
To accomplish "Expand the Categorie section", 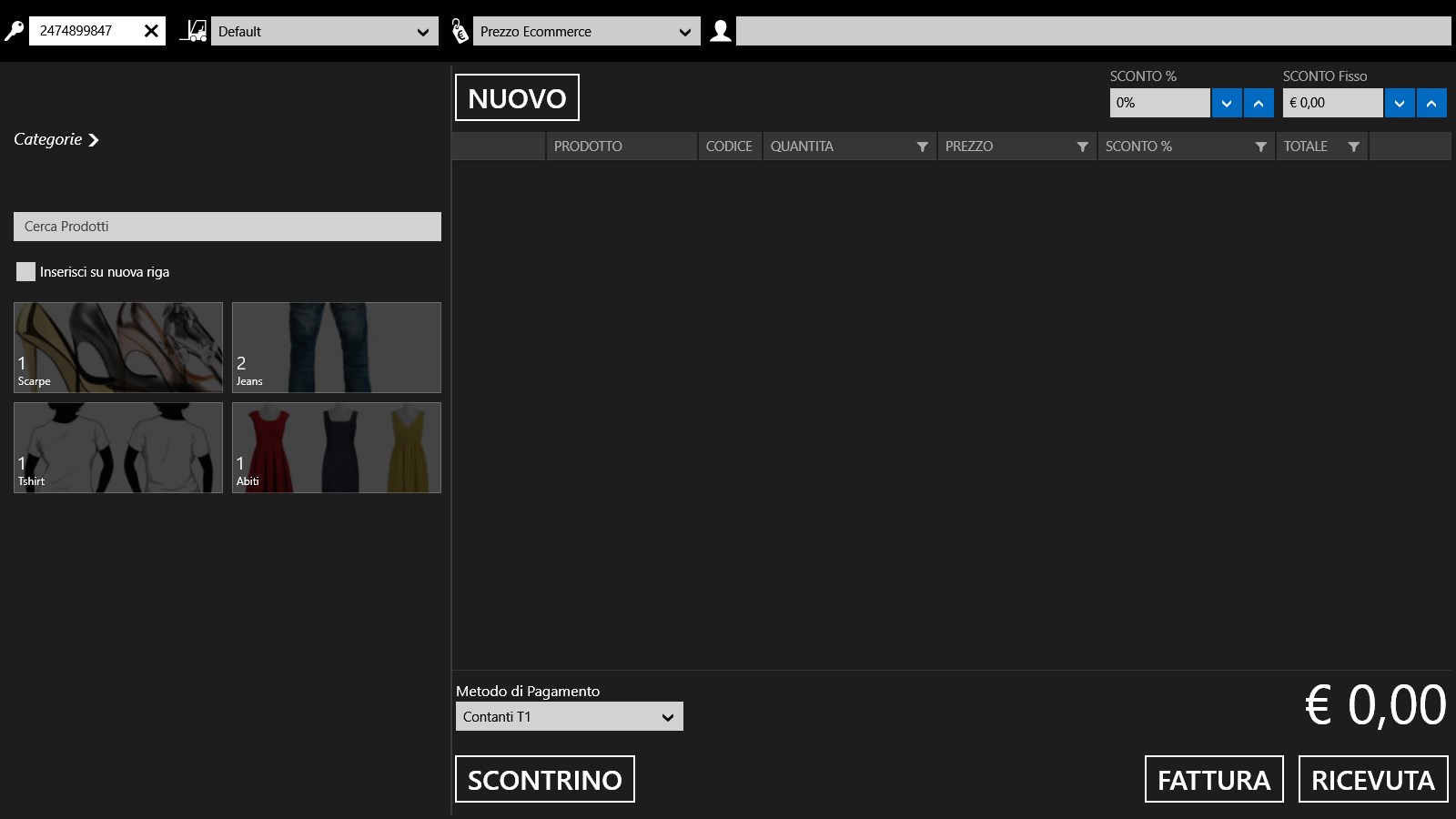I will 56,139.
